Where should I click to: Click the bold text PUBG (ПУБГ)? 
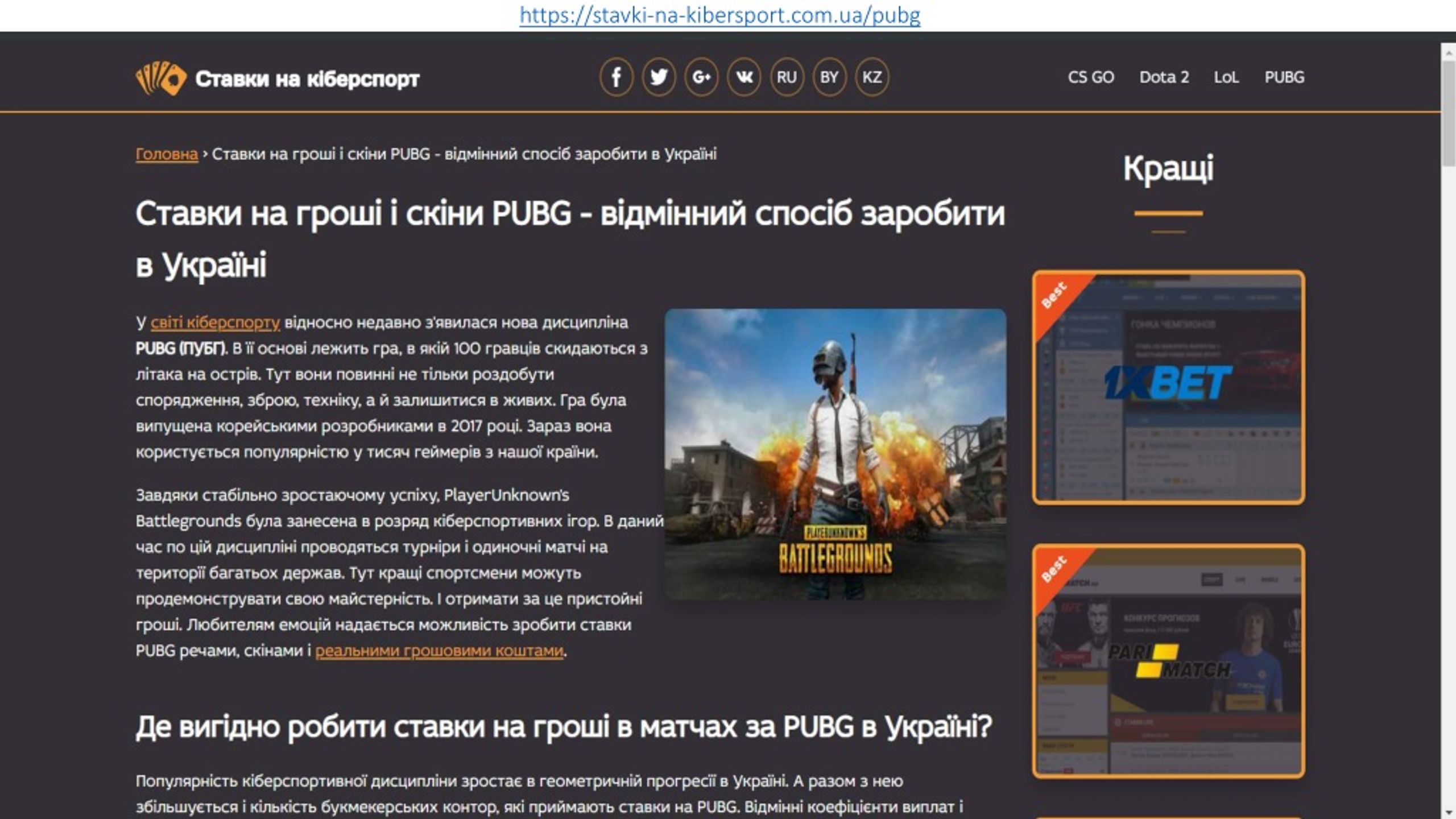pyautogui.click(x=181, y=349)
